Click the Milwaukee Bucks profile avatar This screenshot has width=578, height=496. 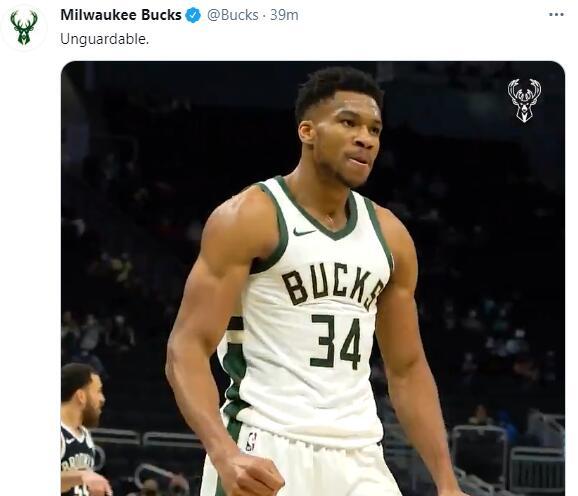[24, 28]
